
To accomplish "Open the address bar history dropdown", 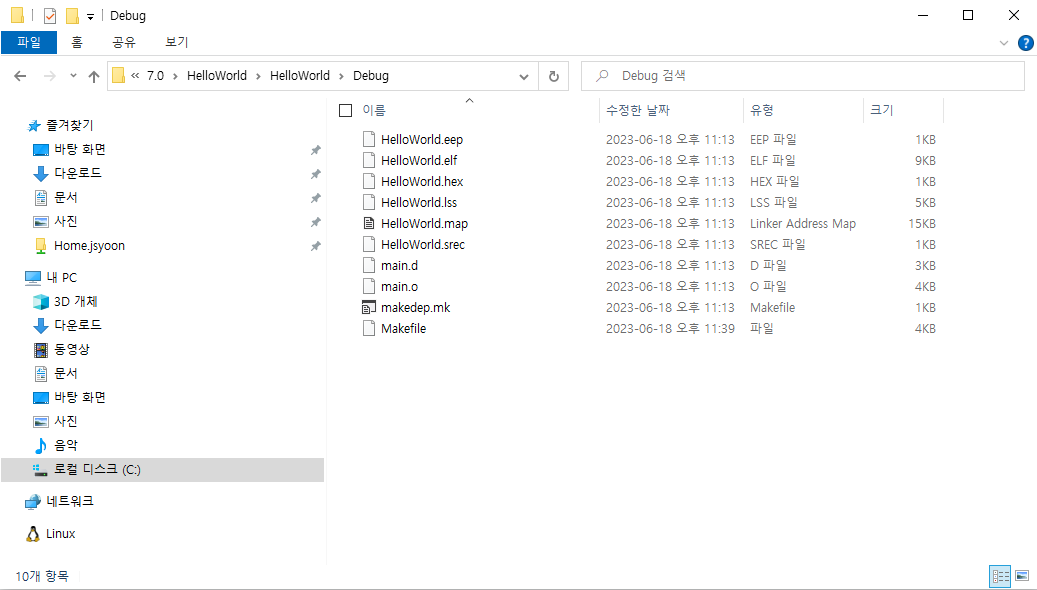I will 524,77.
